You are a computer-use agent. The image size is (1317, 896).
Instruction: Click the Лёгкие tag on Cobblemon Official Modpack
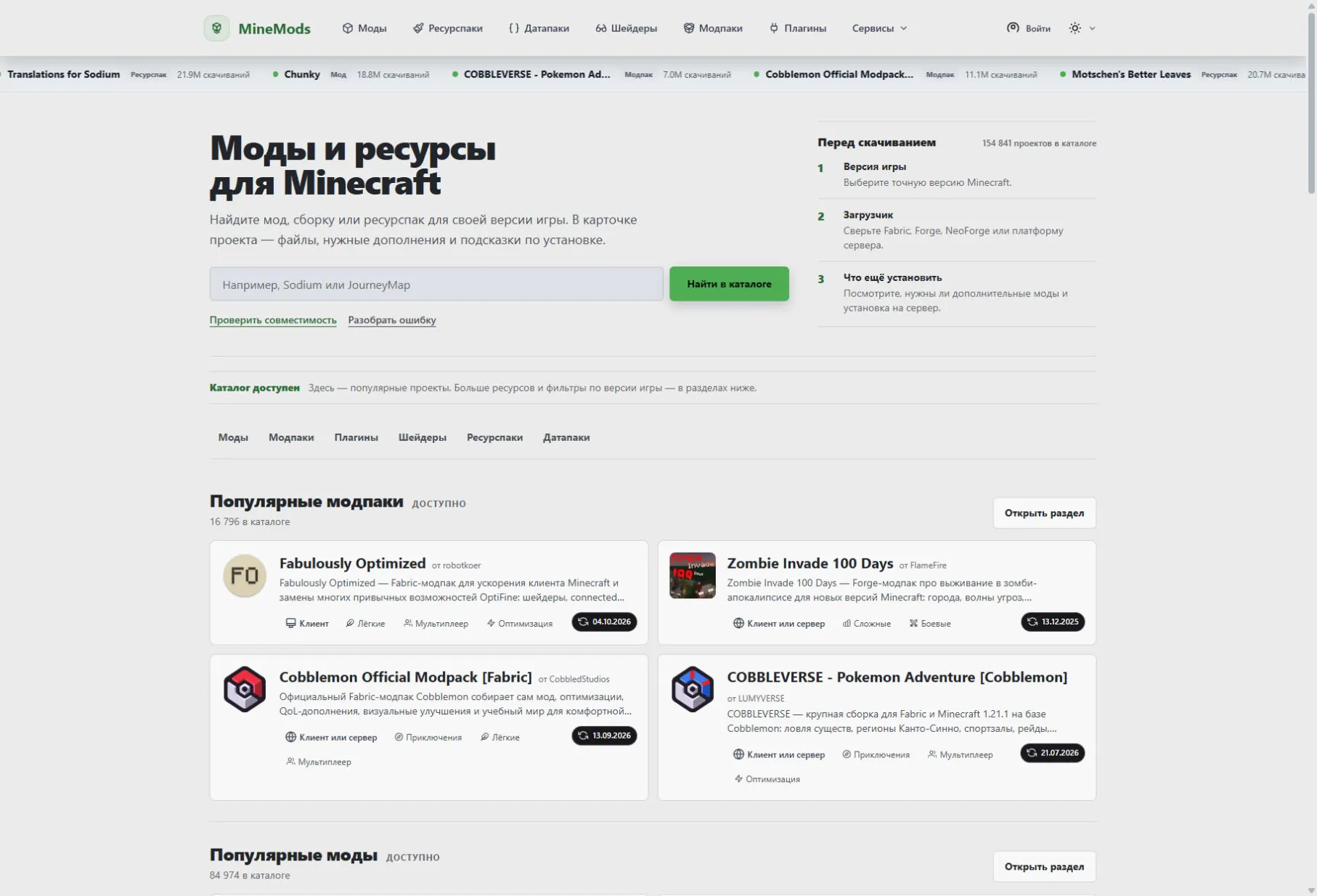(x=500, y=737)
